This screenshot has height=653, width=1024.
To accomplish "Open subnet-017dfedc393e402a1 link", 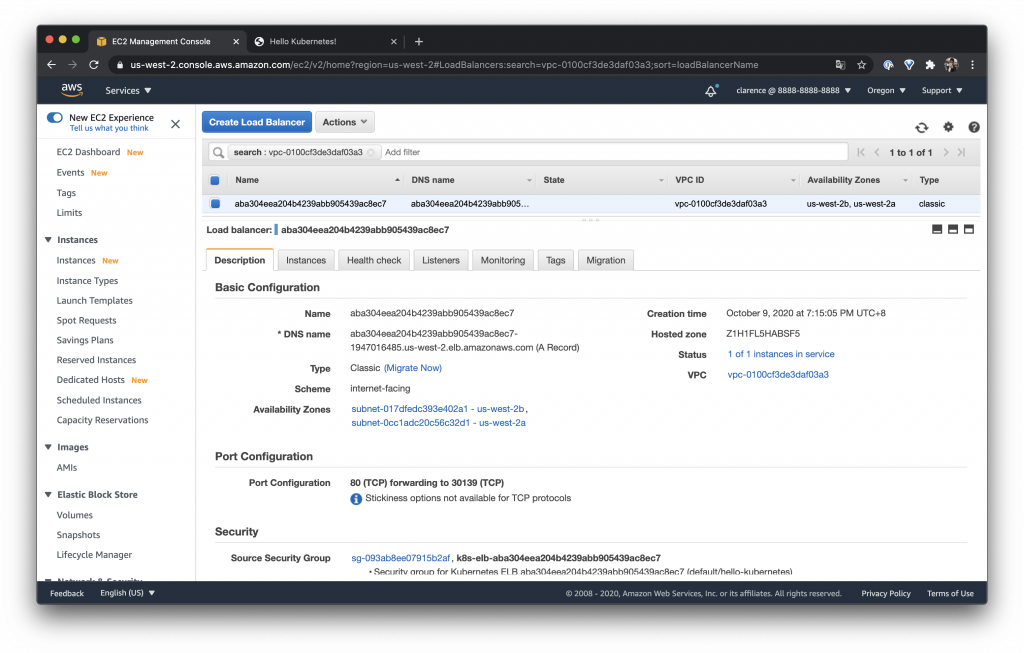I will pos(438,409).
